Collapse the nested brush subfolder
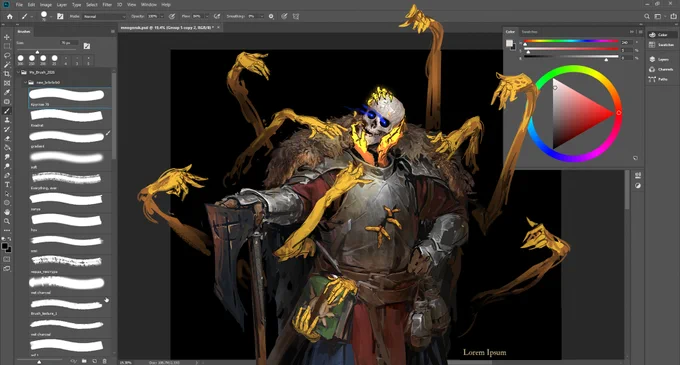 (x=25, y=82)
